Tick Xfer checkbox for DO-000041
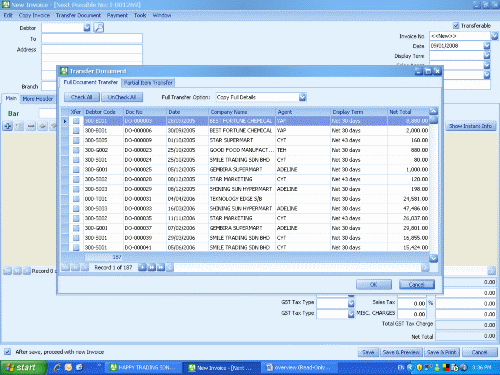The width and height of the screenshot is (500, 375). click(76, 248)
